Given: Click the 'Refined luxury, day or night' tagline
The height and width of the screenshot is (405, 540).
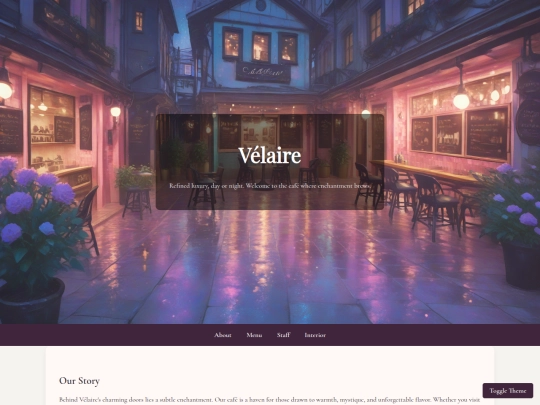Looking at the screenshot, I should click(x=270, y=186).
